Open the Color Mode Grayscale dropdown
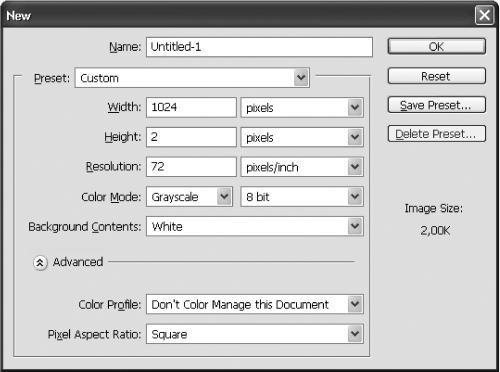The image size is (500, 372). click(x=189, y=197)
